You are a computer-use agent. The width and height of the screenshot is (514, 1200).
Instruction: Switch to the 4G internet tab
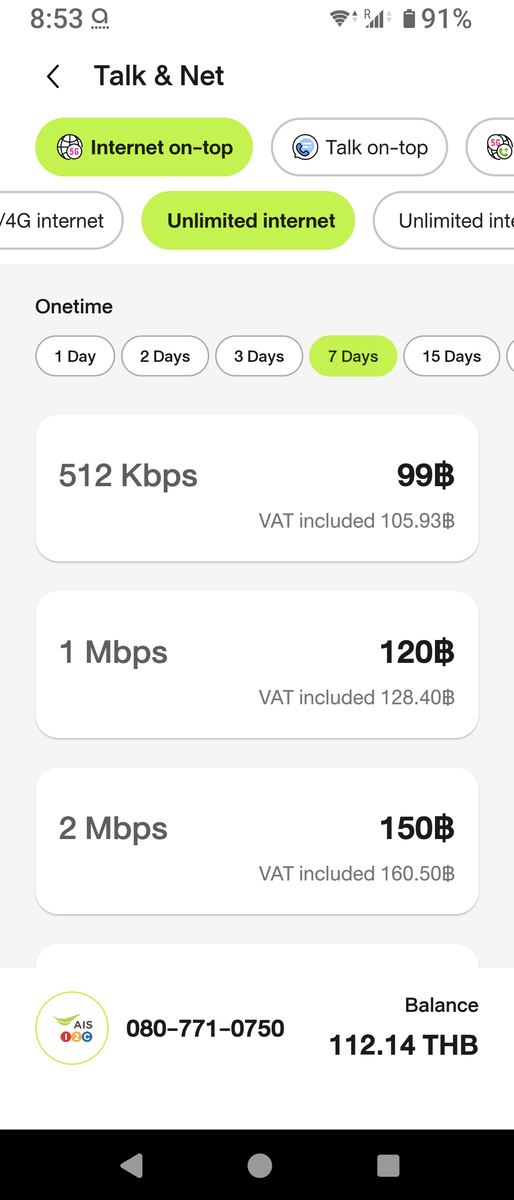click(x=59, y=220)
